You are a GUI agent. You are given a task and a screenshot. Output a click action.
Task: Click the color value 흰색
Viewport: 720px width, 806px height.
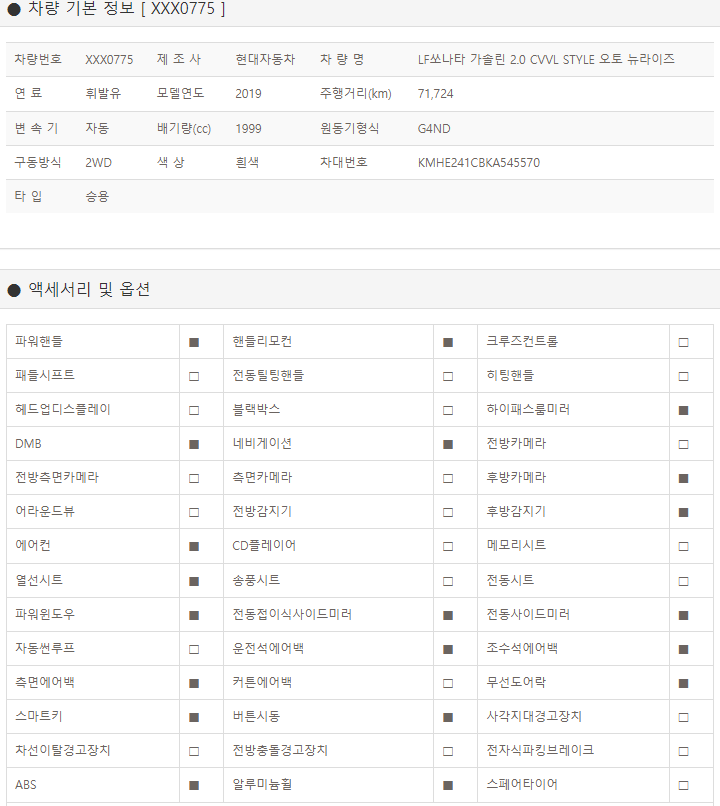(247, 162)
